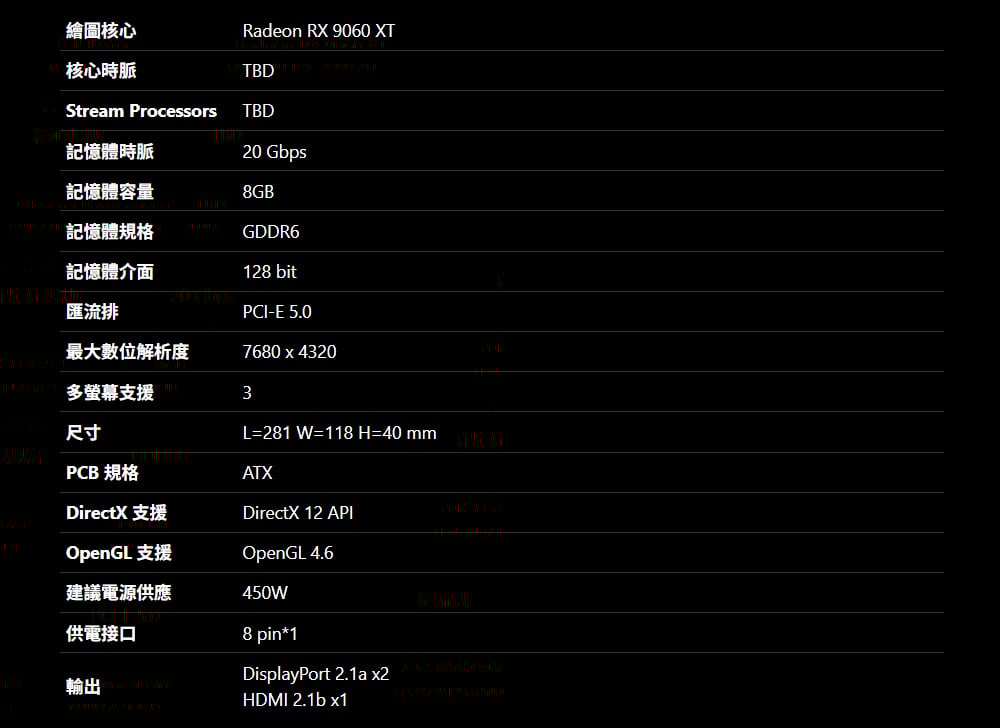Select the 7680 x 4320 value
The image size is (1000, 728).
coord(289,352)
